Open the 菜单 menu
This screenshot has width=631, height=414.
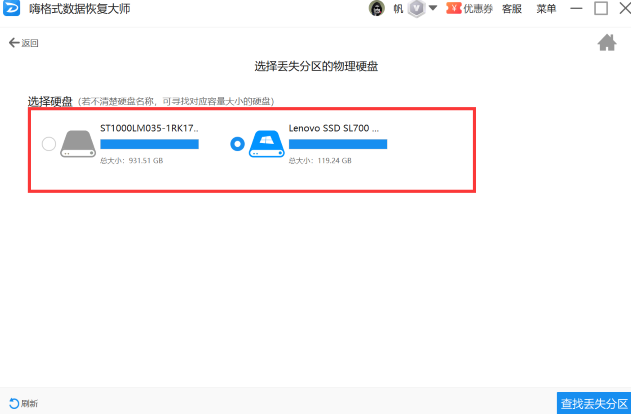click(x=546, y=9)
